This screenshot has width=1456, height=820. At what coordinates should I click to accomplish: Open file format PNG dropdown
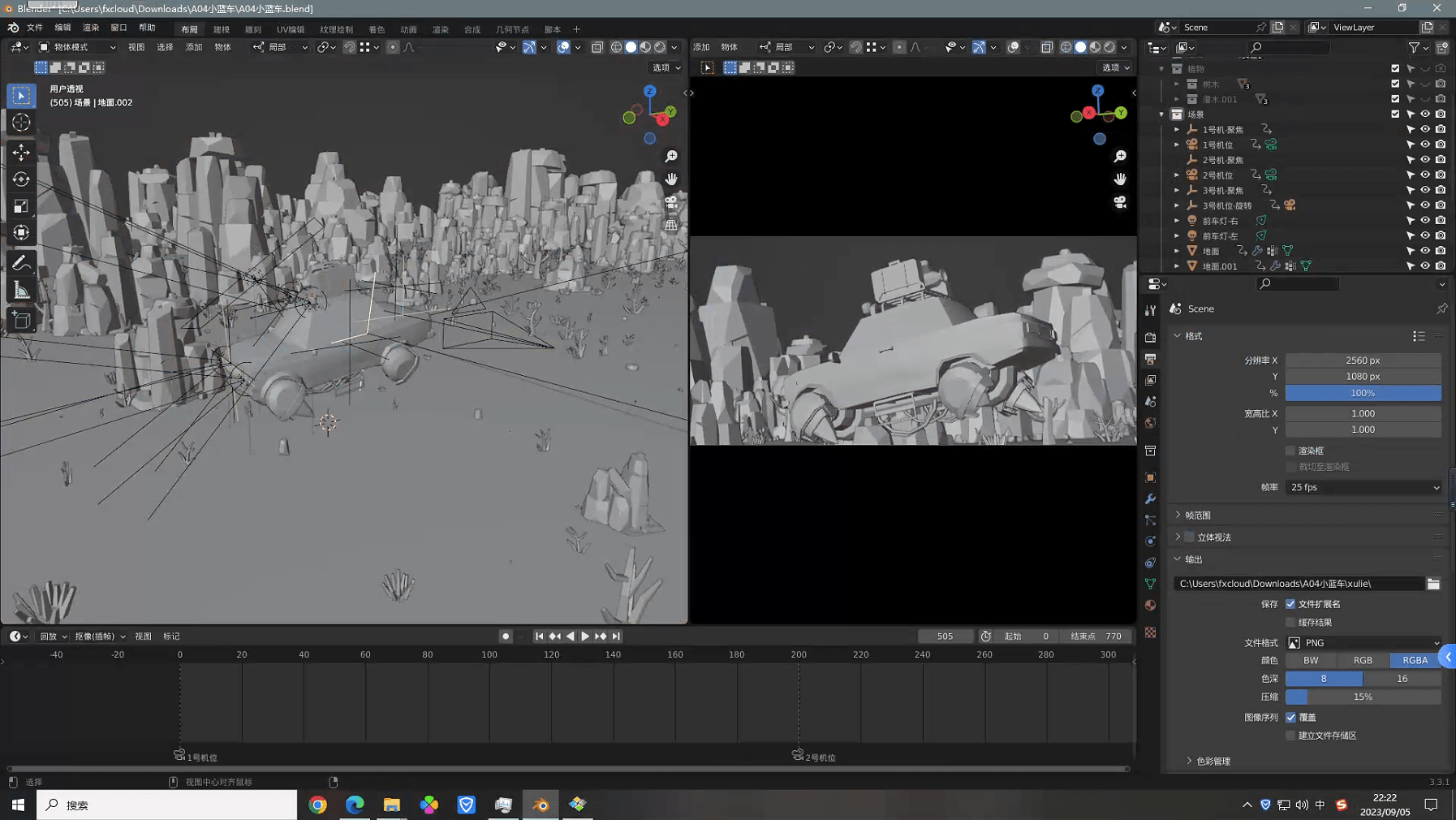[1363, 643]
